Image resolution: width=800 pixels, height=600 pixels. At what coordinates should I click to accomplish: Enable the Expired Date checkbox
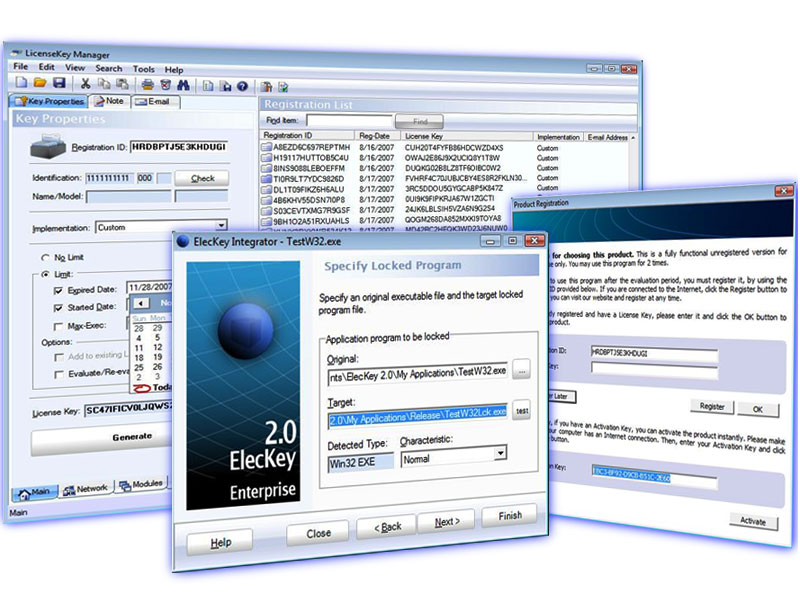(x=58, y=290)
